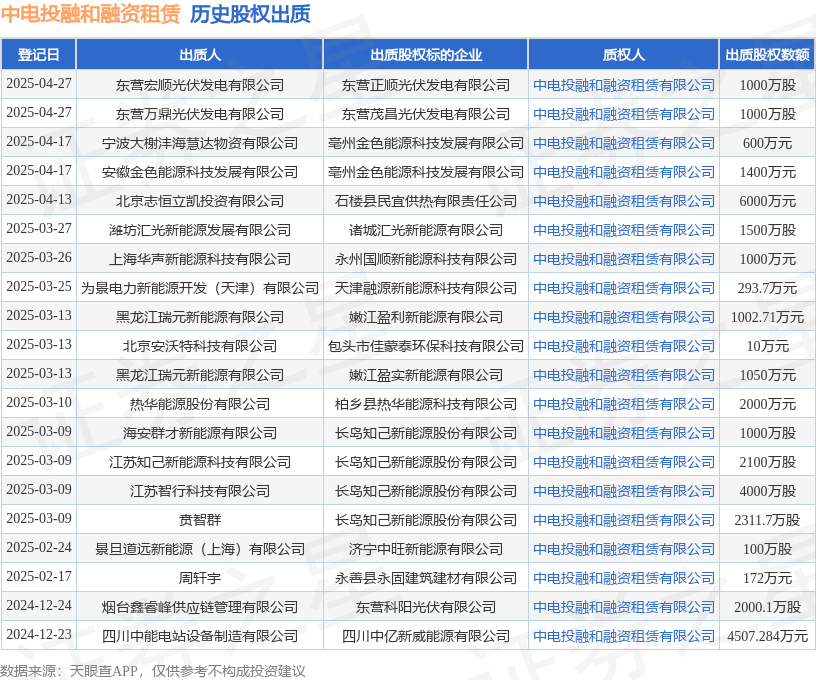Select date cell 2025-04-13
Screen dimensions: 816x680
(39, 200)
